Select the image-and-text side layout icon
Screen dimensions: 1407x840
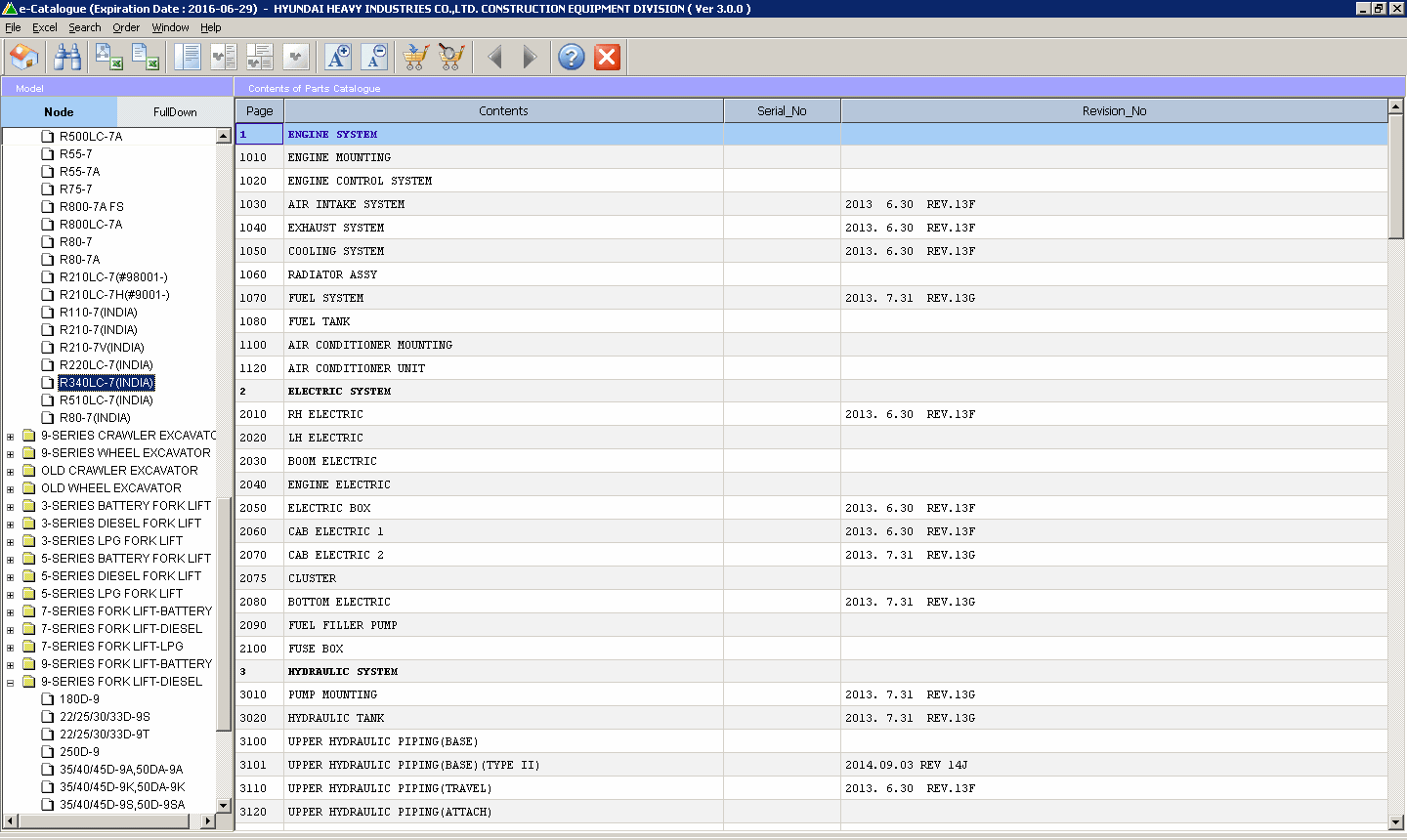[224, 57]
